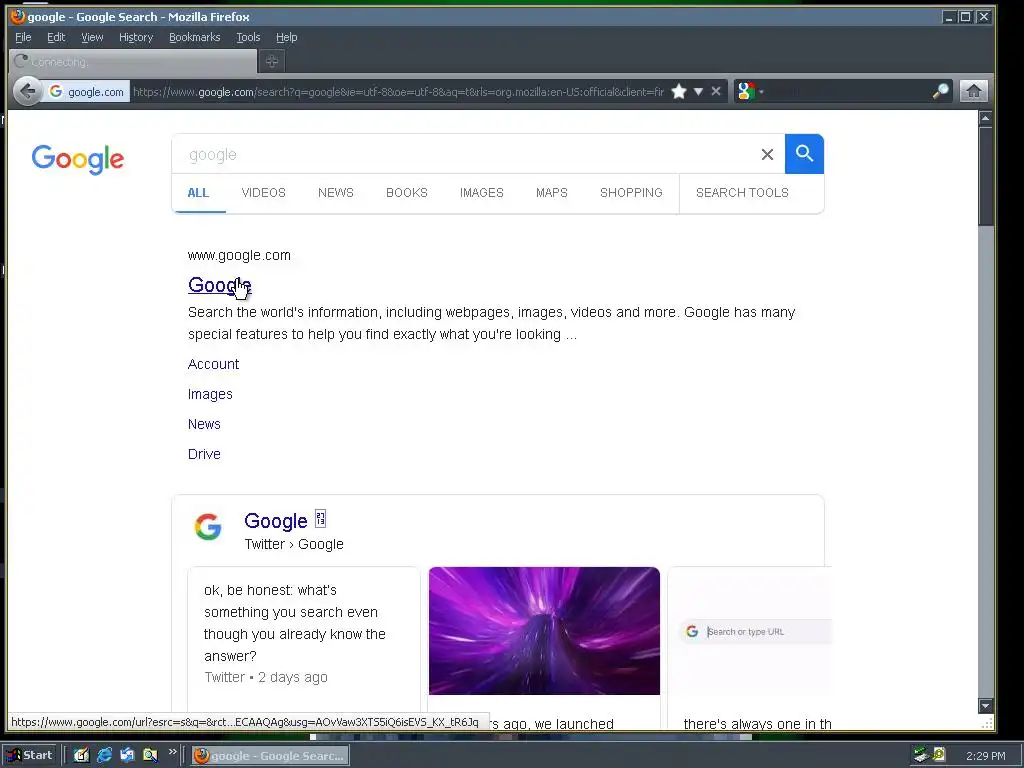
Task: Switch to IMAGES results tab
Action: pyautogui.click(x=482, y=193)
